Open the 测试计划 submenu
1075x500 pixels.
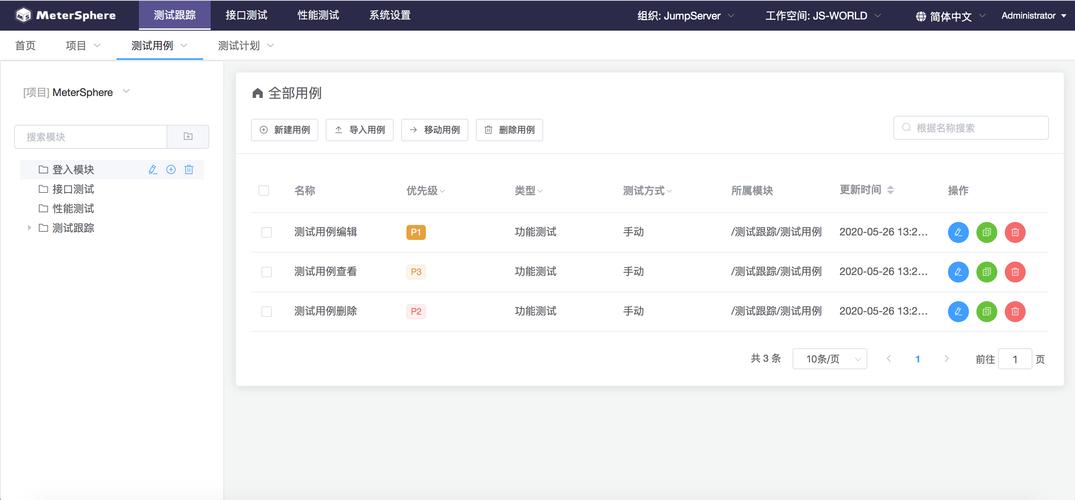[x=245, y=46]
